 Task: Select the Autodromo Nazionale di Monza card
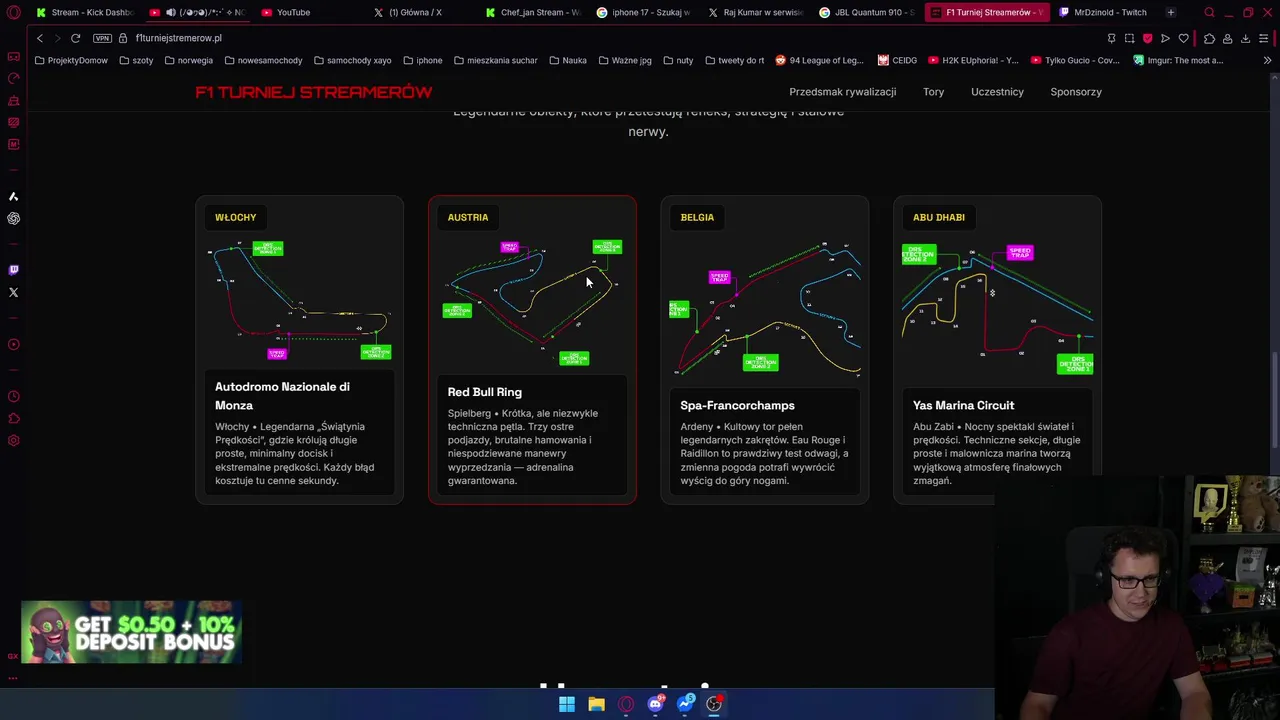coord(299,350)
